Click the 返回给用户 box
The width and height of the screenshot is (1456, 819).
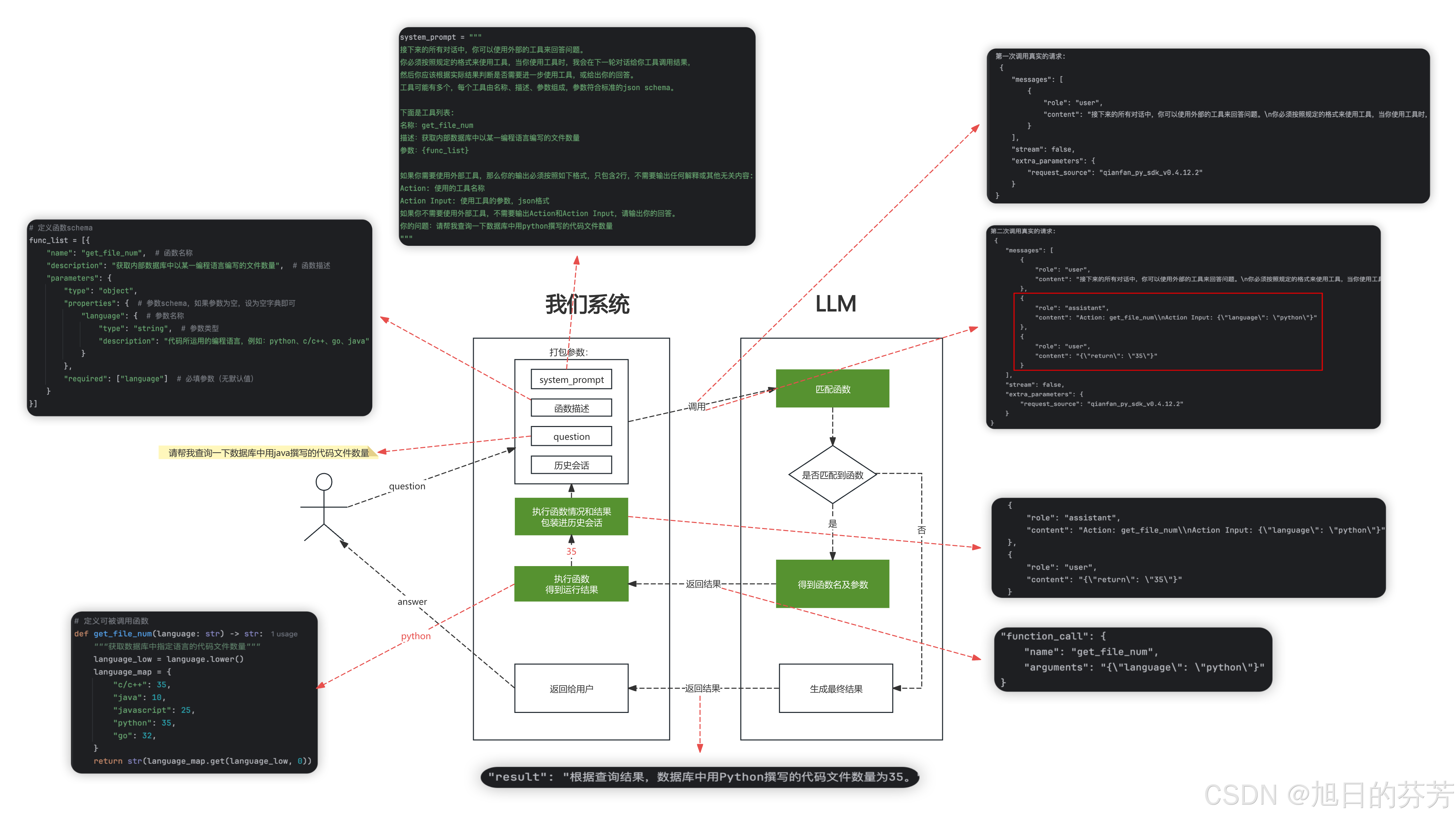(571, 689)
